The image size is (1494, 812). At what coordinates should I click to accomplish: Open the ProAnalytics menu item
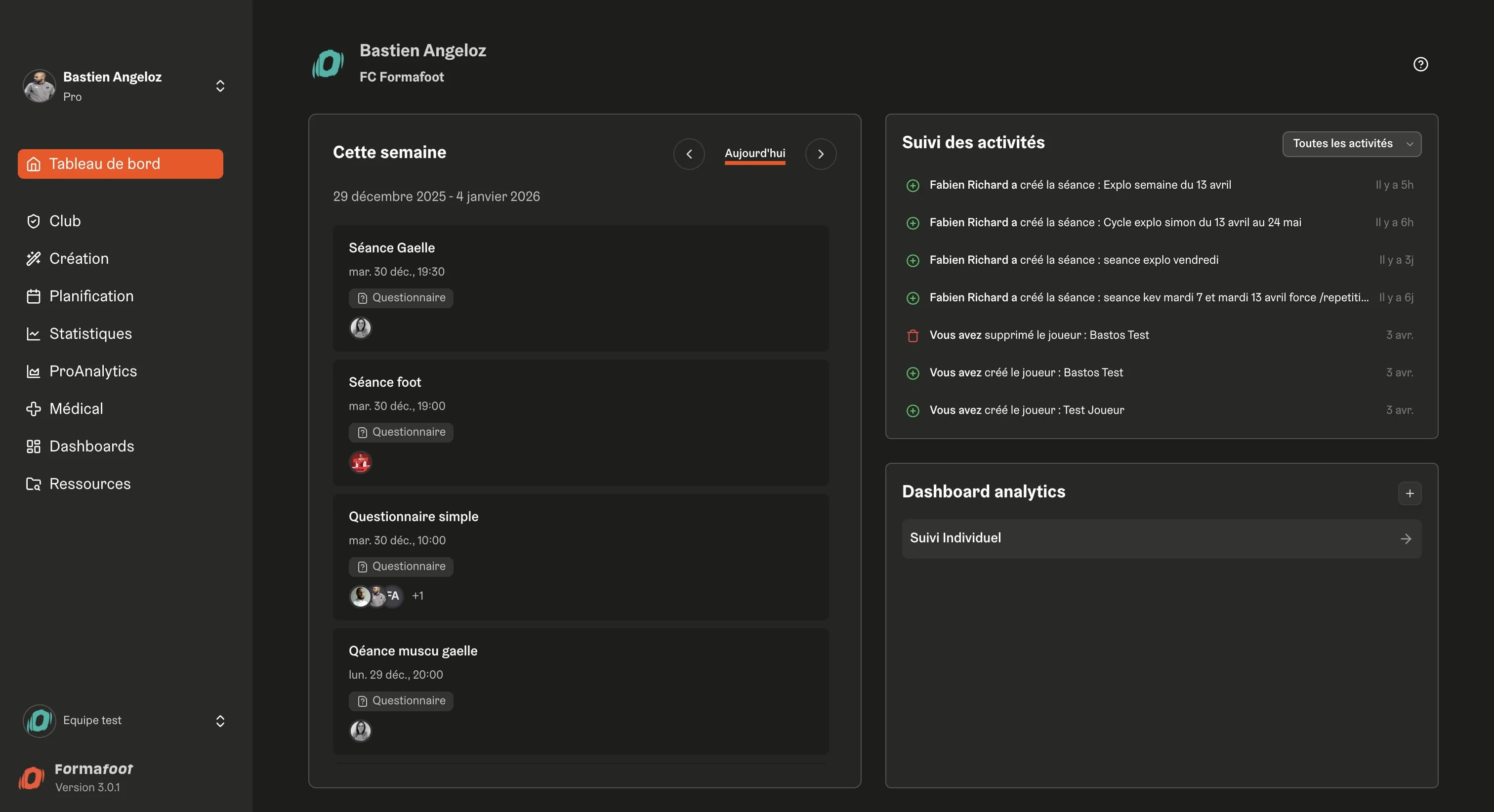pyautogui.click(x=93, y=371)
